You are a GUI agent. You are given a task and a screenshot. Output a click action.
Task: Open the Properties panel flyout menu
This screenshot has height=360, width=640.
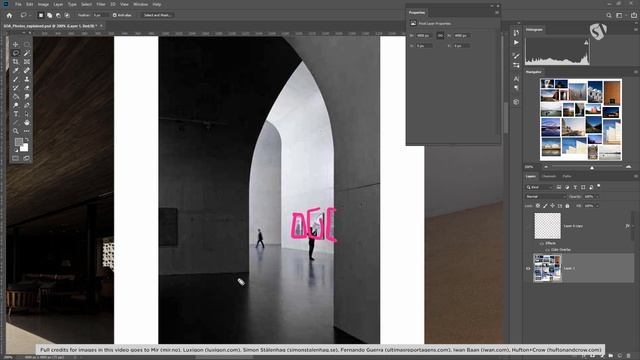pos(497,13)
